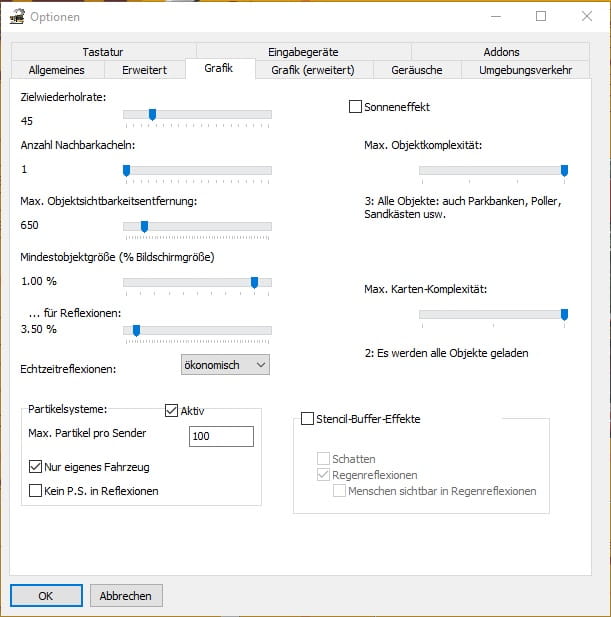Switch to the Tastatur tab
Screen dimensions: 611x617
(103, 52)
